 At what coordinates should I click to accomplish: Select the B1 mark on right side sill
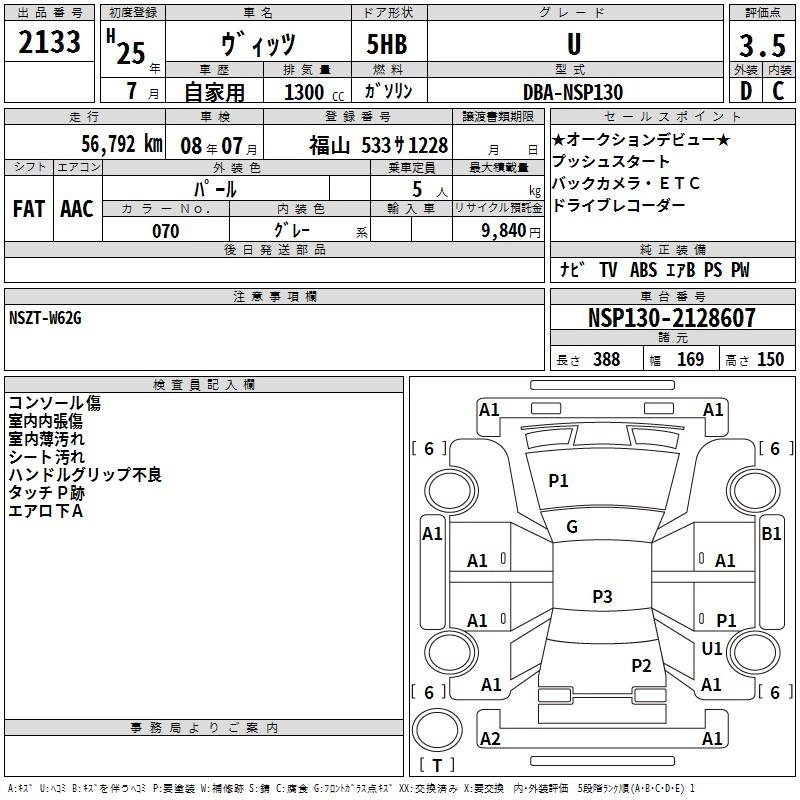tap(771, 534)
